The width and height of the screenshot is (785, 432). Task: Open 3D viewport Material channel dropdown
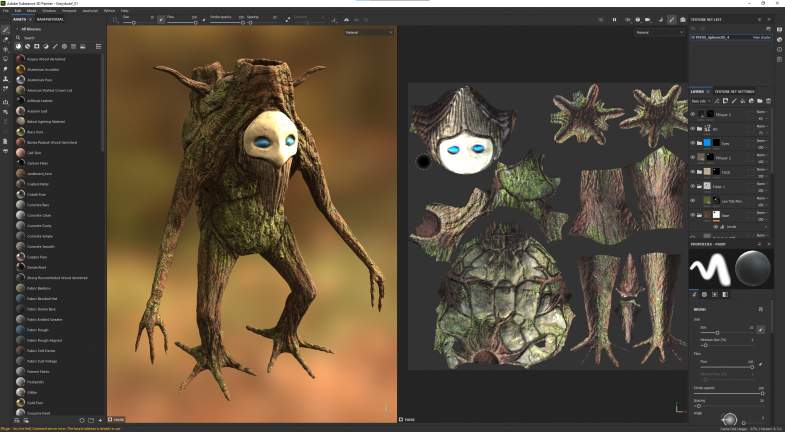(368, 33)
